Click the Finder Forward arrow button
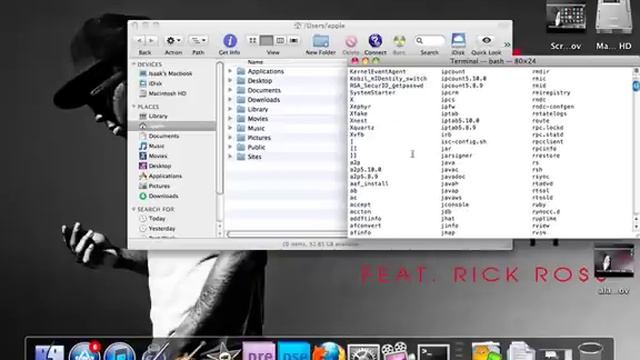This screenshot has height=360, width=640. click(x=151, y=40)
